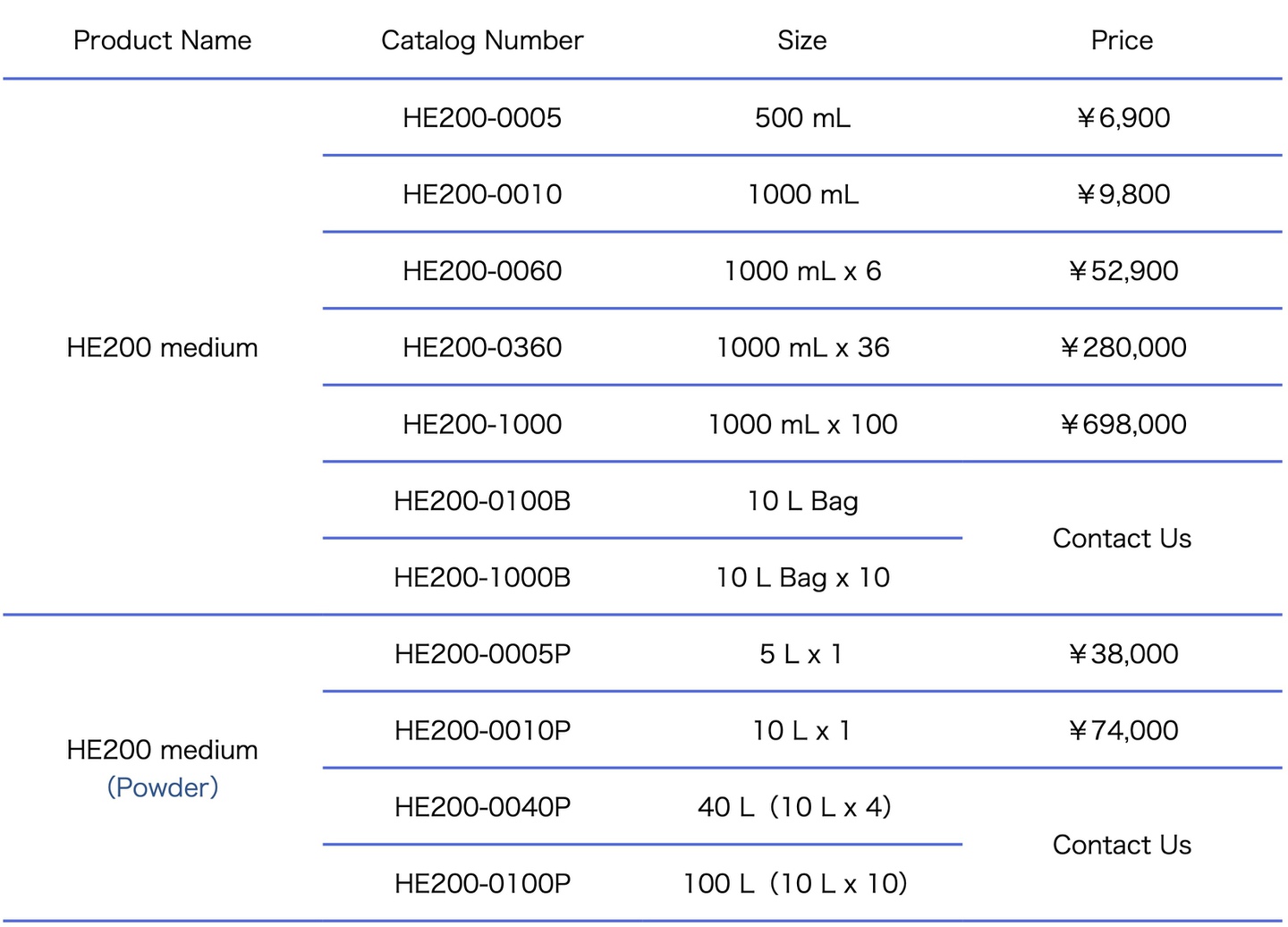
Task: Click the HE200-0360 catalog number
Action: pos(482,347)
